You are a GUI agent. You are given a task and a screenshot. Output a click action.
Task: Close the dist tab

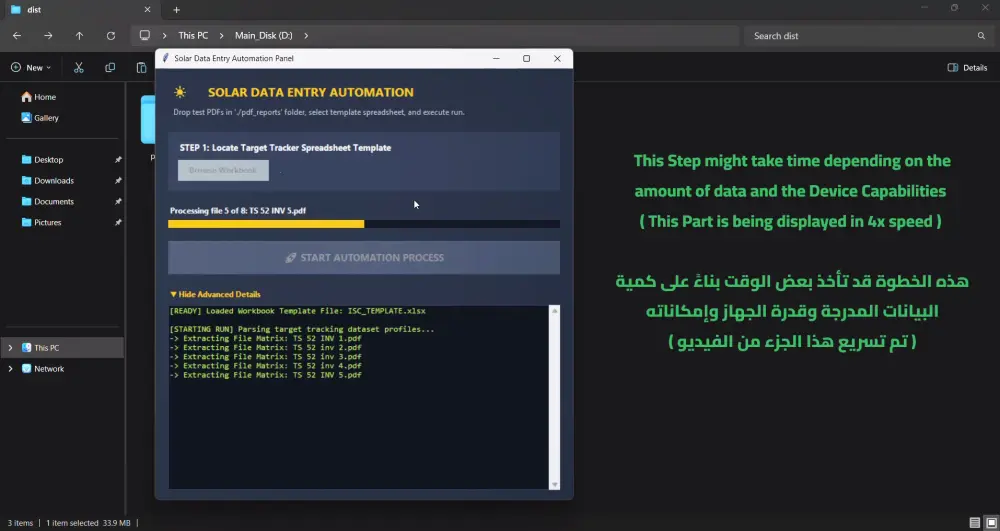pyautogui.click(x=147, y=10)
